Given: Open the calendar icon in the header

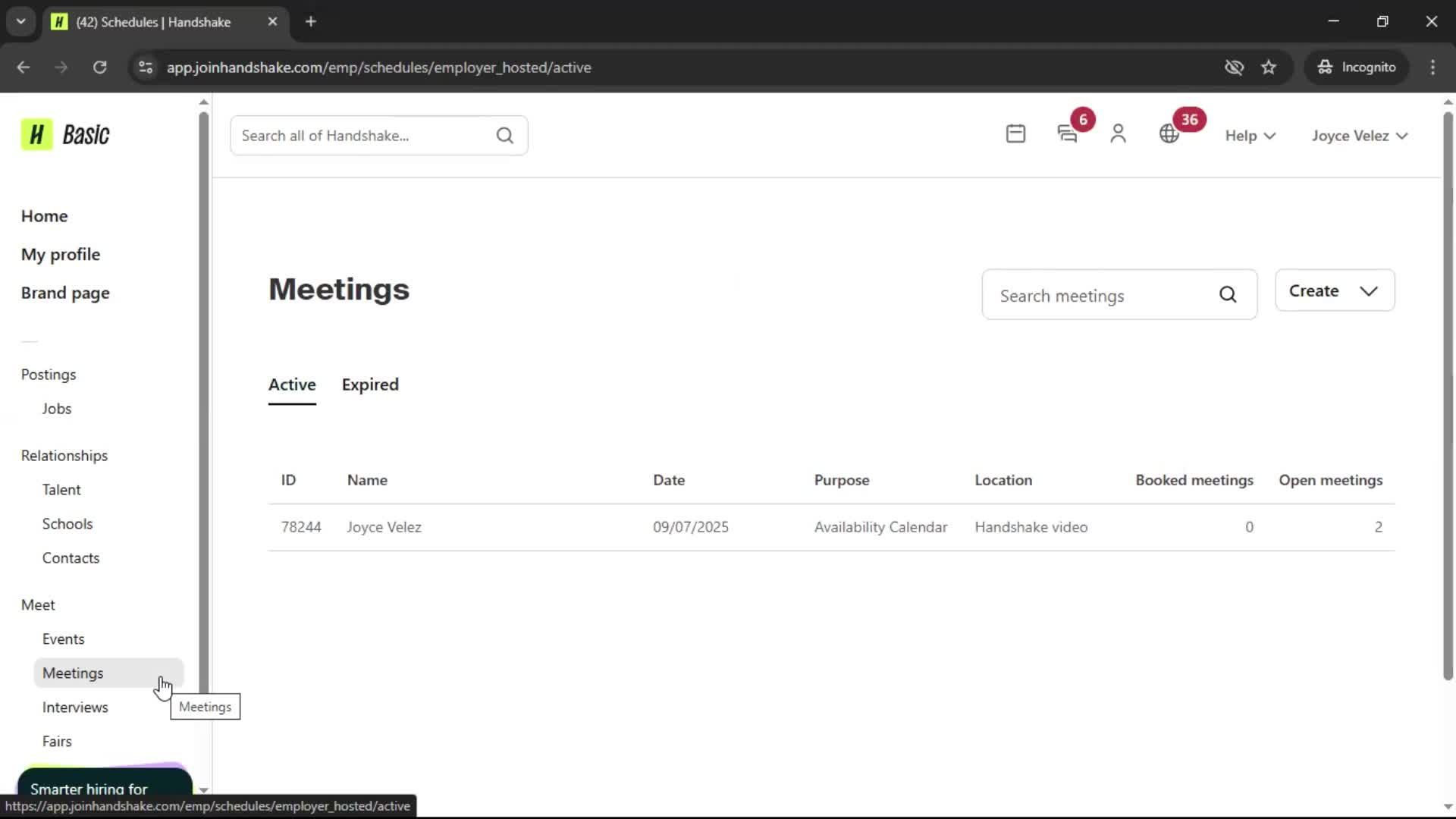Looking at the screenshot, I should tap(1015, 134).
